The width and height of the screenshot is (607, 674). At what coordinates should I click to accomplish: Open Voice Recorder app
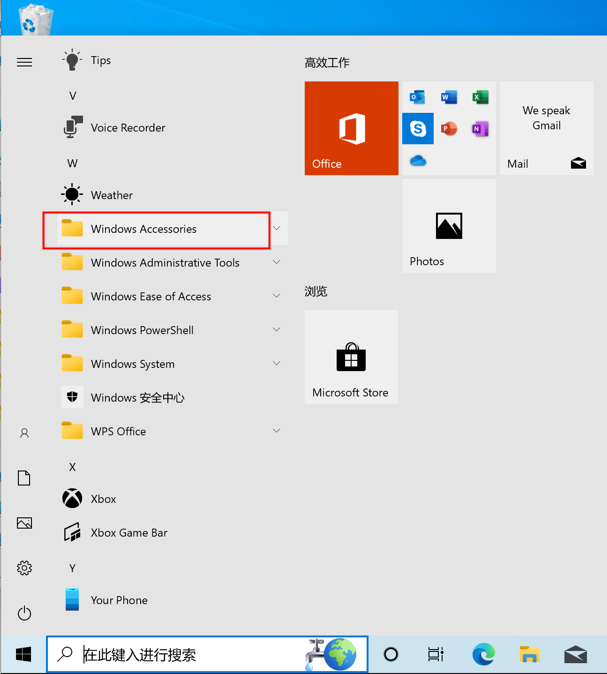click(x=127, y=128)
